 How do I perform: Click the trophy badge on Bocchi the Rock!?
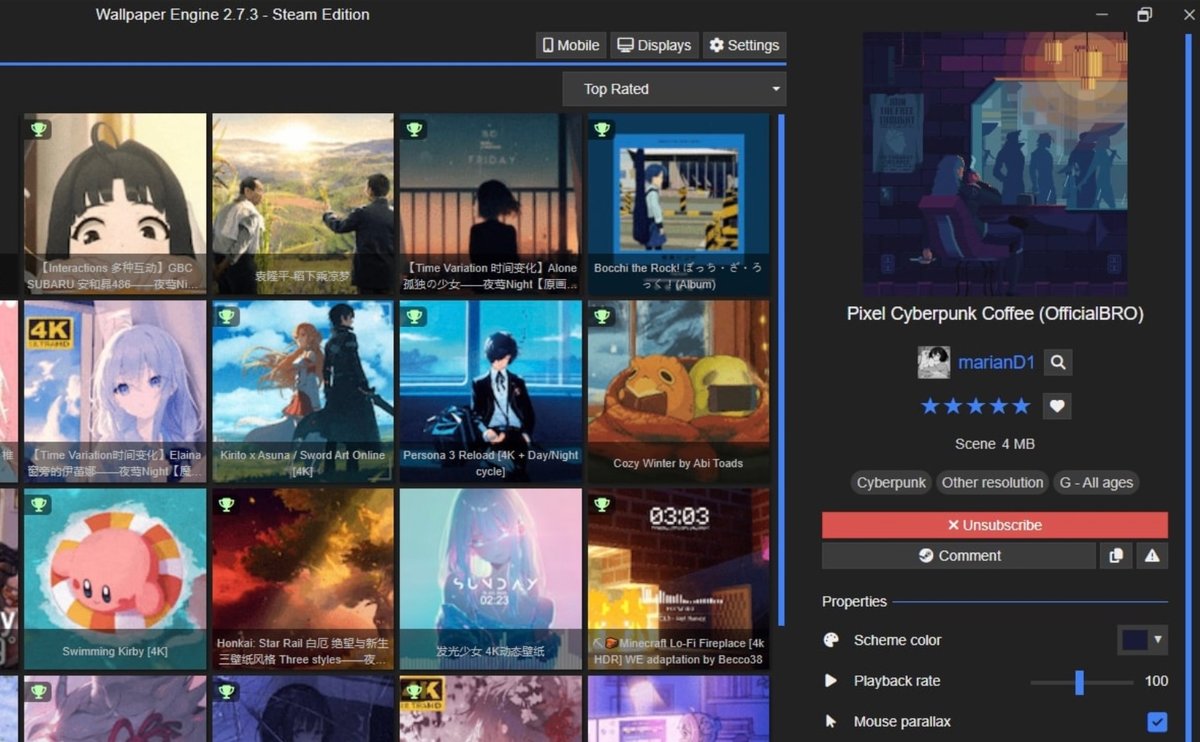(x=602, y=129)
